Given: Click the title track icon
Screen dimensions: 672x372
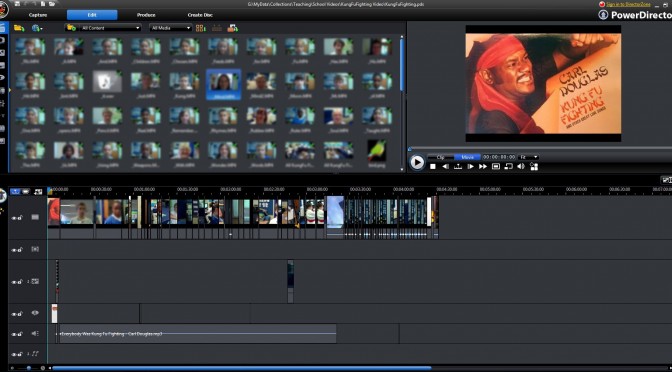Looking at the screenshot, I should pos(35,313).
